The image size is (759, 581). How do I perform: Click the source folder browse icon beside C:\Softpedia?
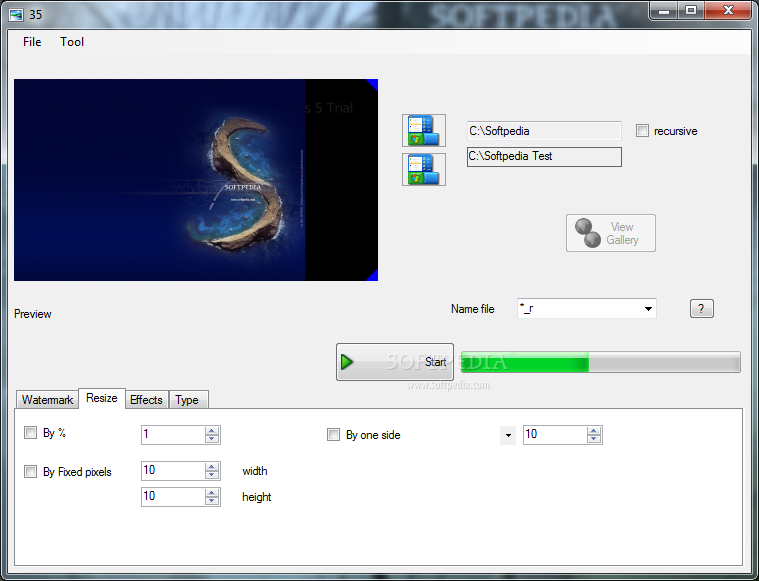tap(424, 131)
